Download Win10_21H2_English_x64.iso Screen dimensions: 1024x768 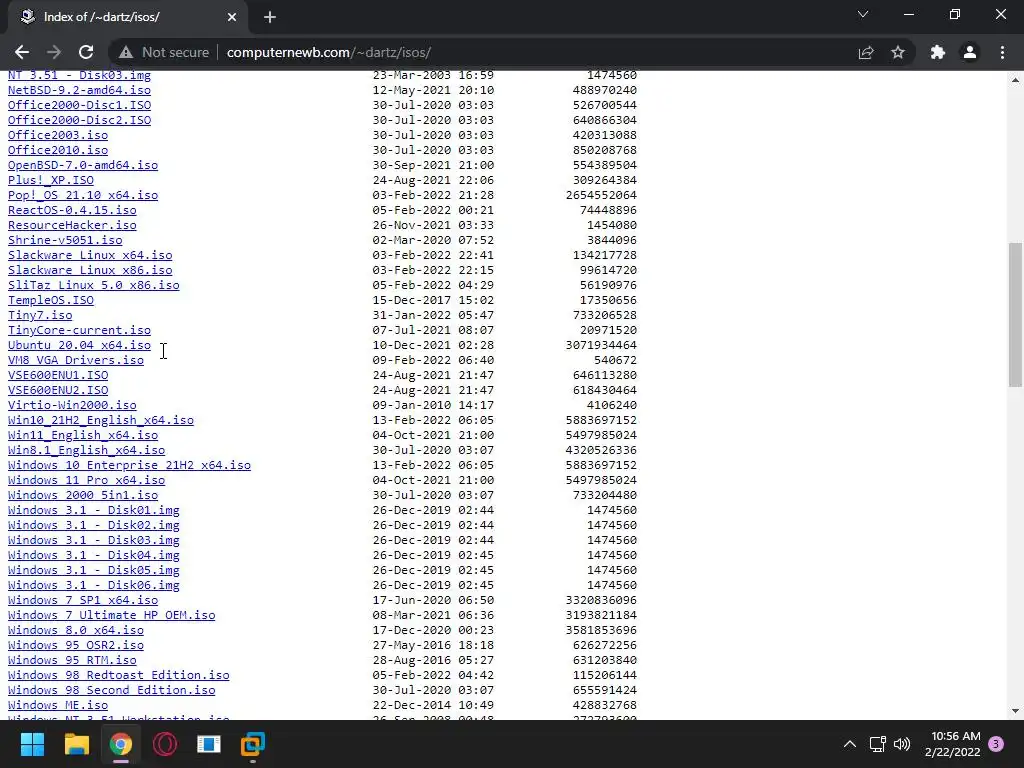[101, 421]
